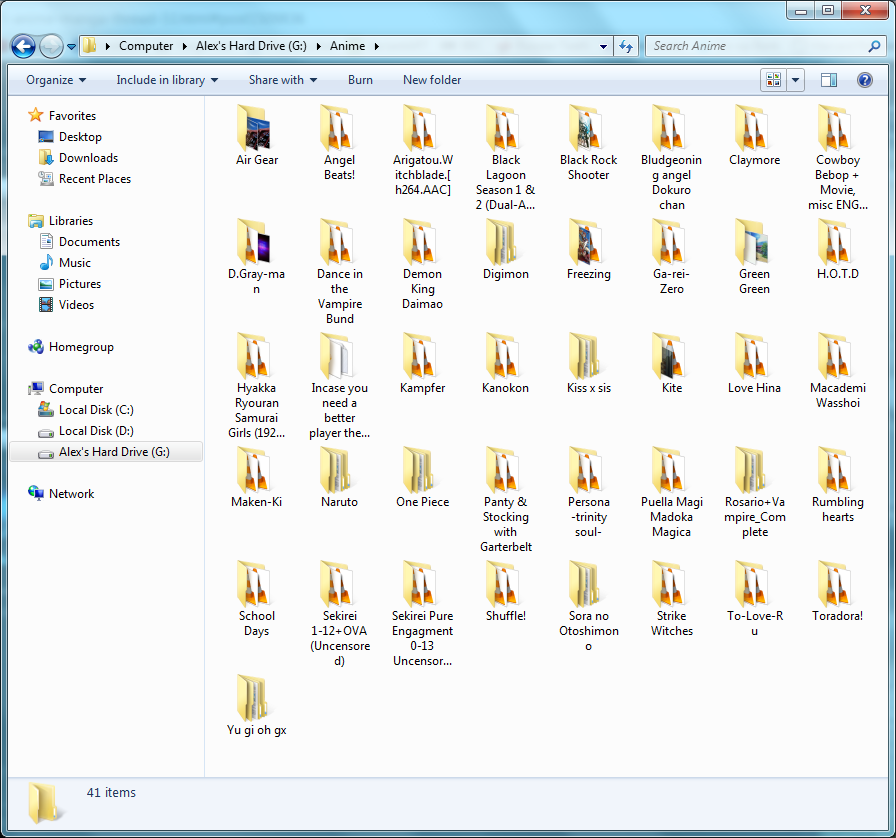
Task: Click the search magnifier icon
Action: tap(874, 46)
